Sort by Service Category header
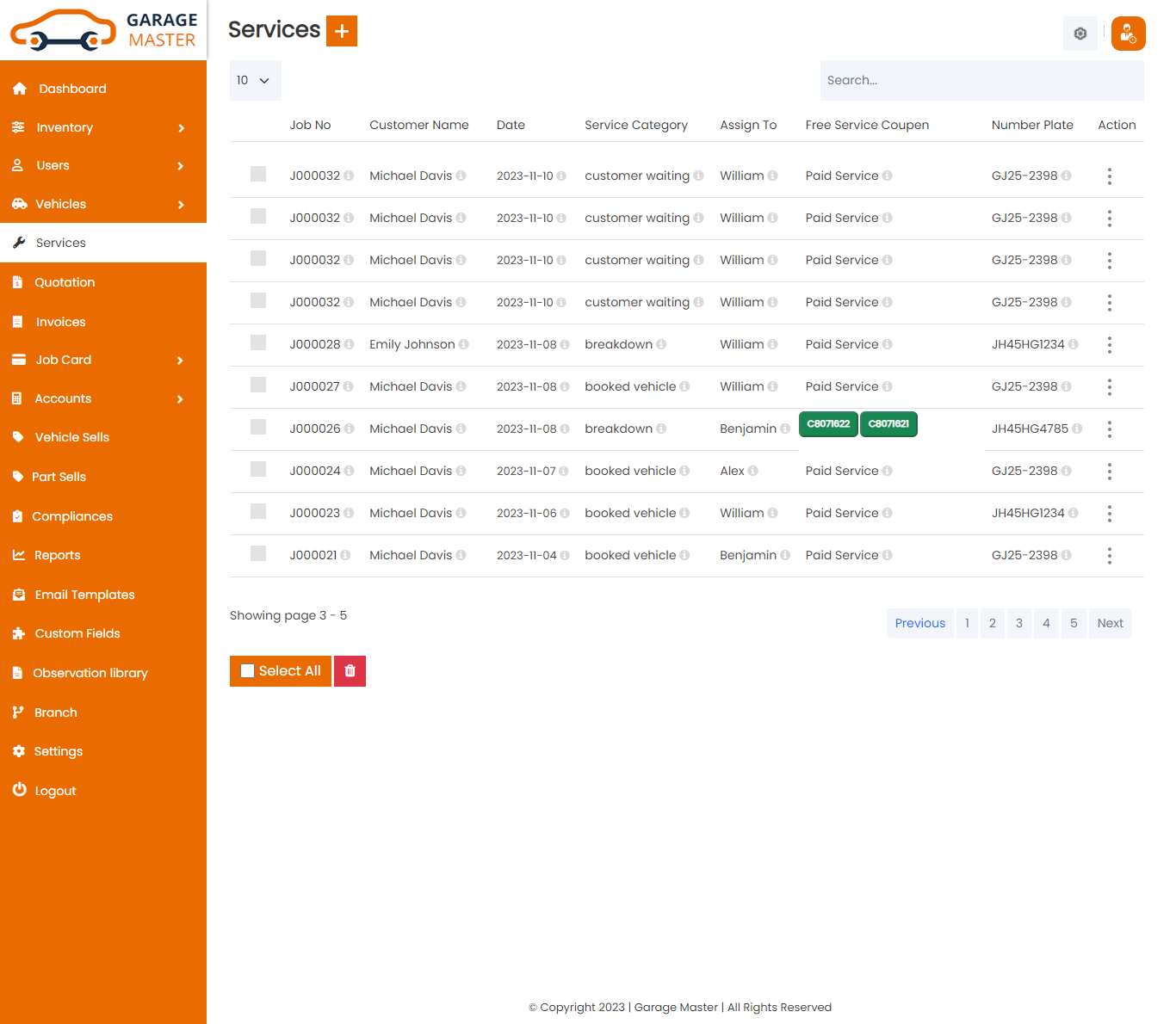Viewport: 1176px width, 1024px height. (636, 125)
